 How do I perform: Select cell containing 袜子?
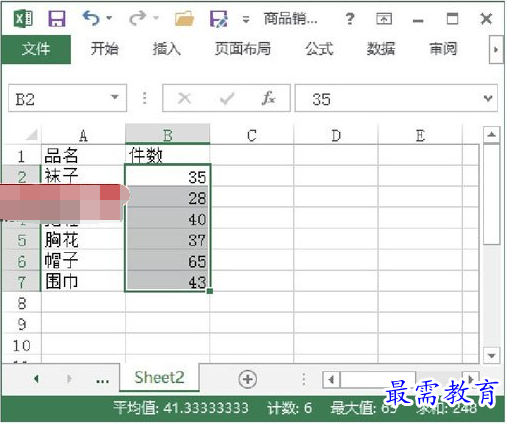pyautogui.click(x=83, y=175)
